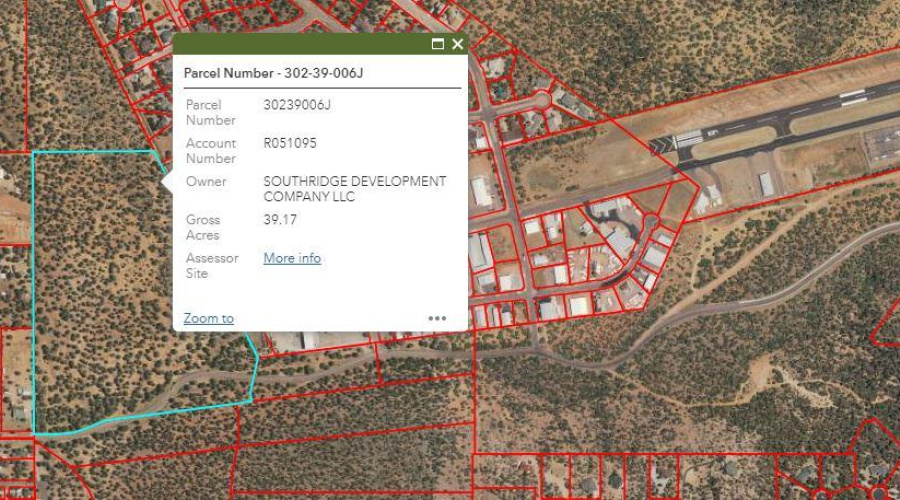Click the green header bar of popup
The height and width of the screenshot is (500, 900).
[300, 44]
